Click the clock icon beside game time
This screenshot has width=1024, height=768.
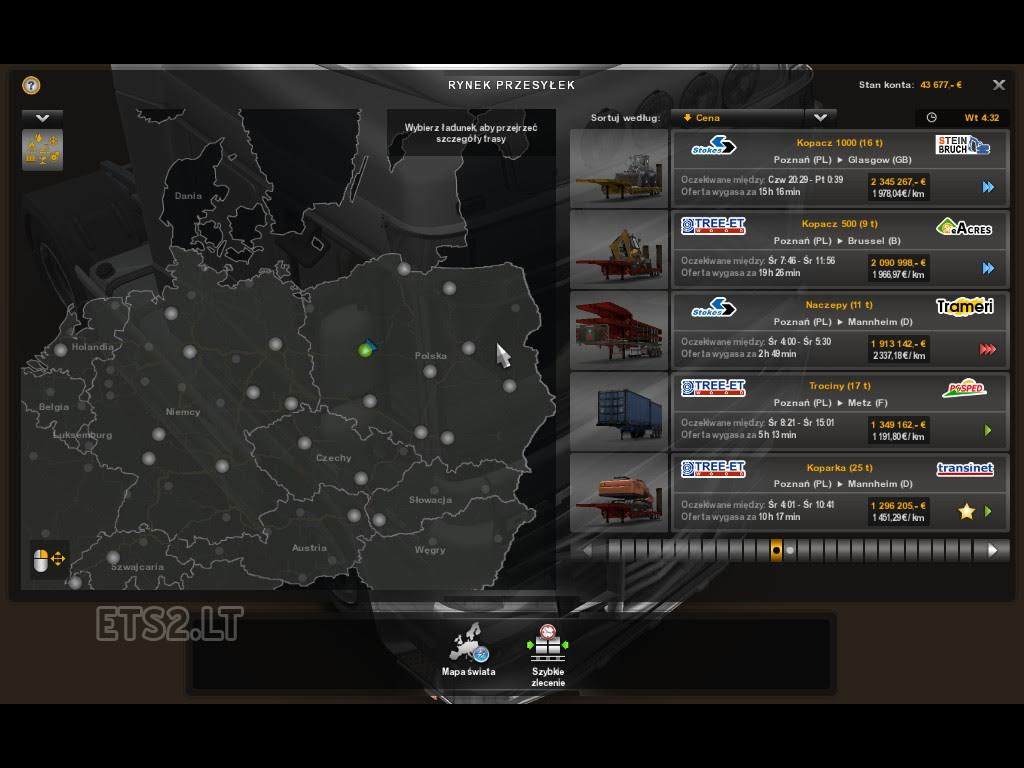click(931, 118)
